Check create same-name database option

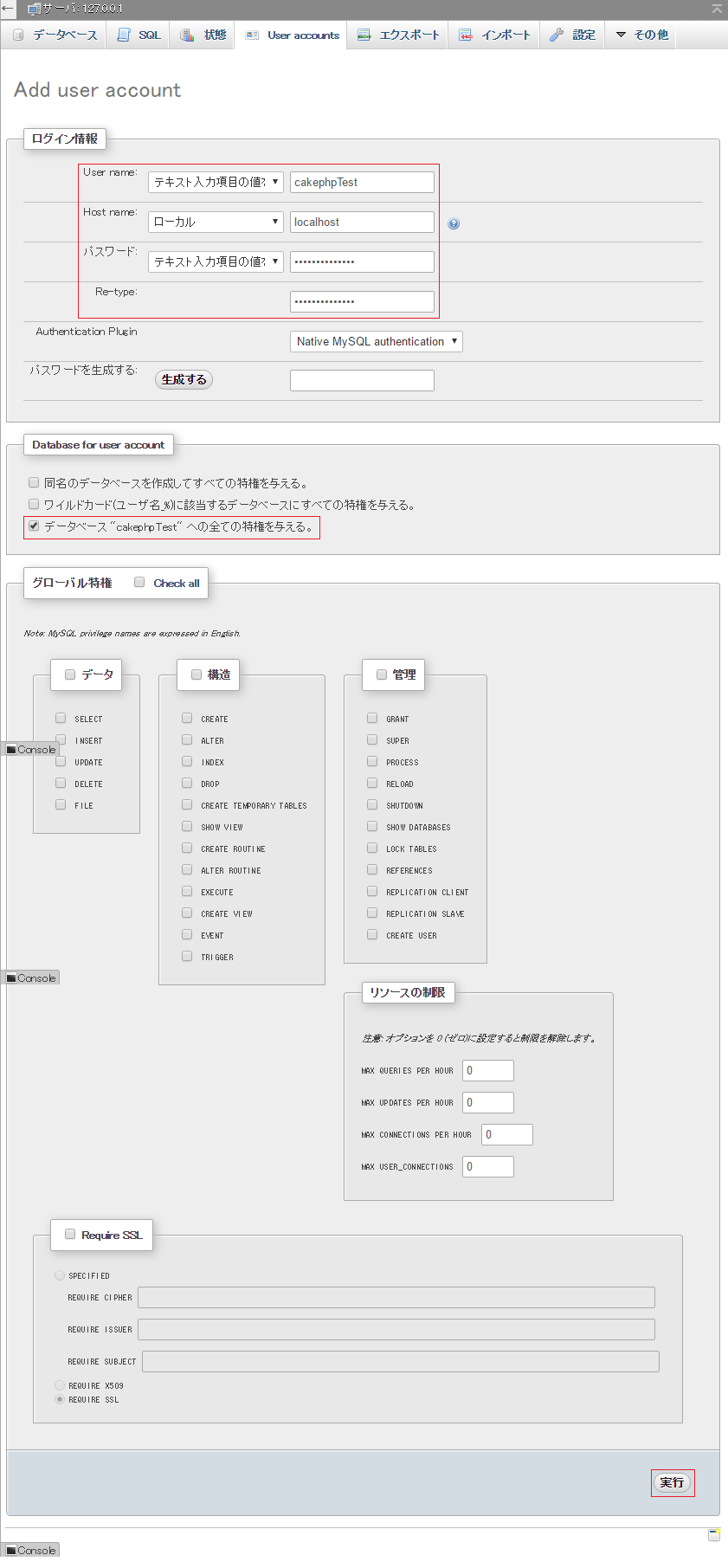point(34,482)
